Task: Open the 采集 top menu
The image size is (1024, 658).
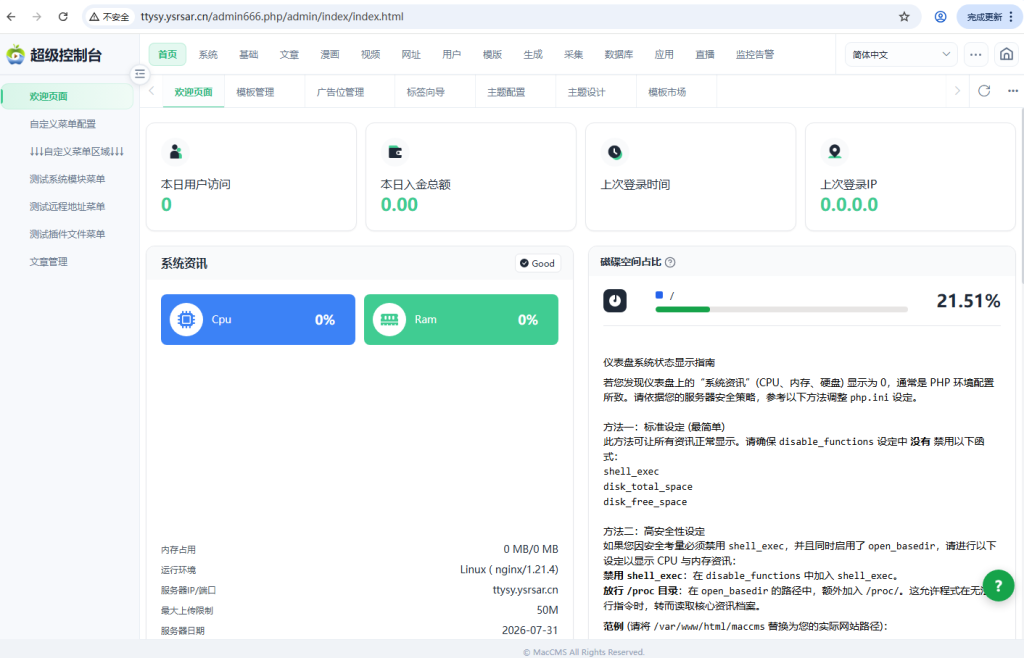Action: click(573, 55)
